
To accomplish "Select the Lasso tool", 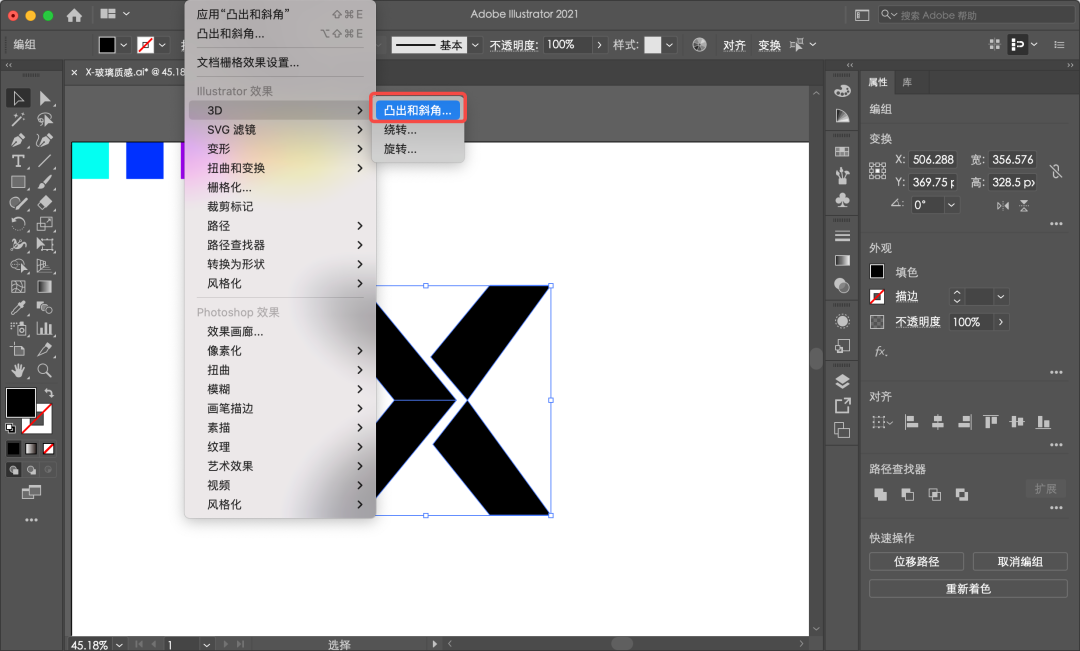I will tap(45, 119).
